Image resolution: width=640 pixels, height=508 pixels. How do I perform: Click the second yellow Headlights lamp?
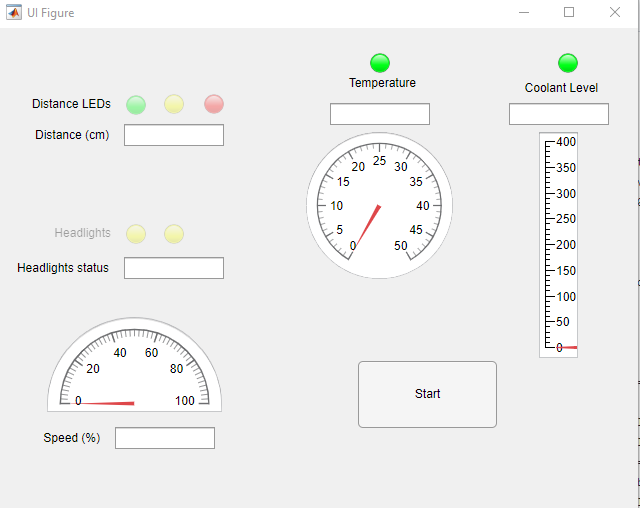click(174, 234)
